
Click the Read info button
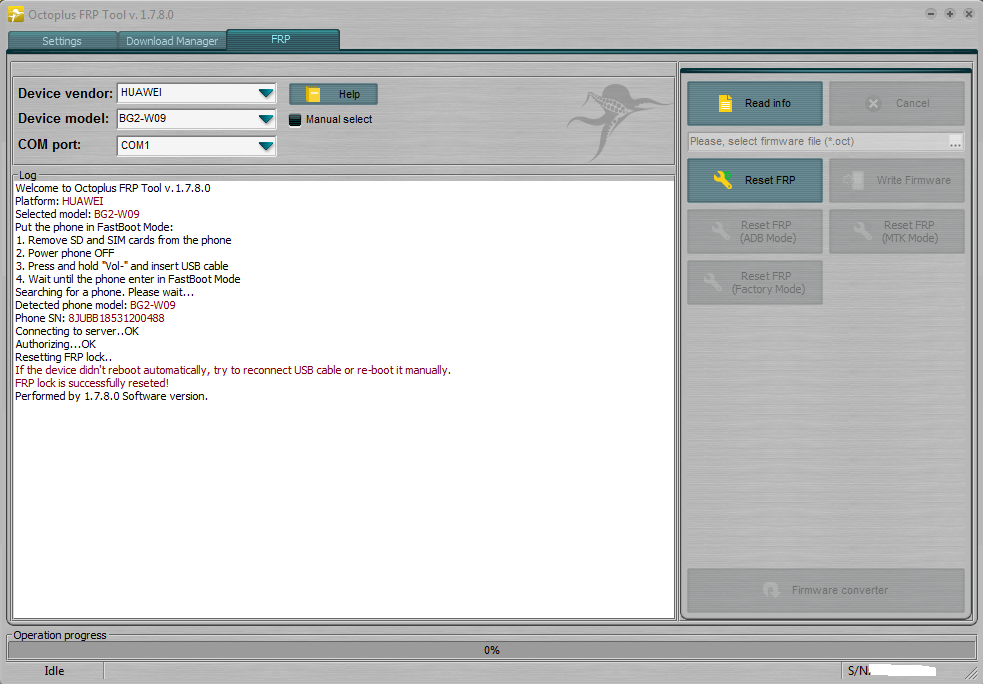755,103
